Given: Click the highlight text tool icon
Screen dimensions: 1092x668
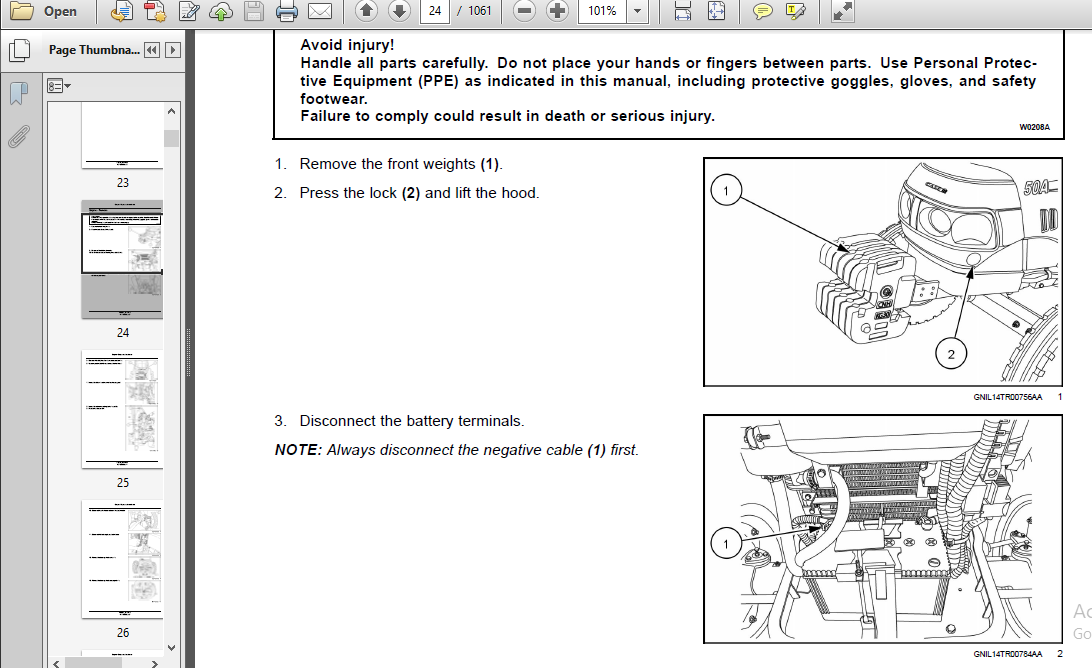Looking at the screenshot, I should 795,11.
